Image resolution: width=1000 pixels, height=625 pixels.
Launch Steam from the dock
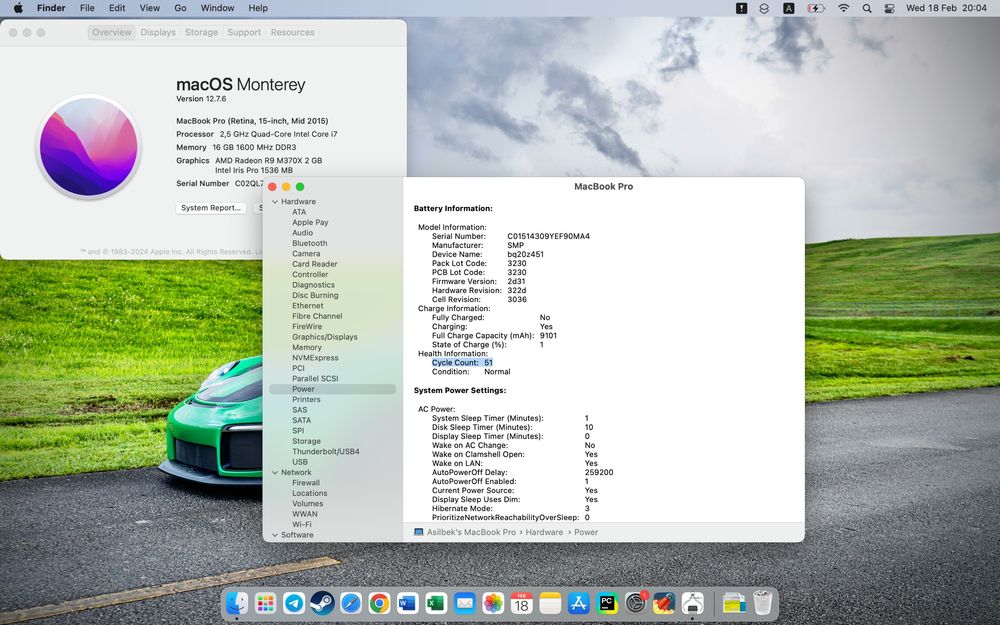322,603
